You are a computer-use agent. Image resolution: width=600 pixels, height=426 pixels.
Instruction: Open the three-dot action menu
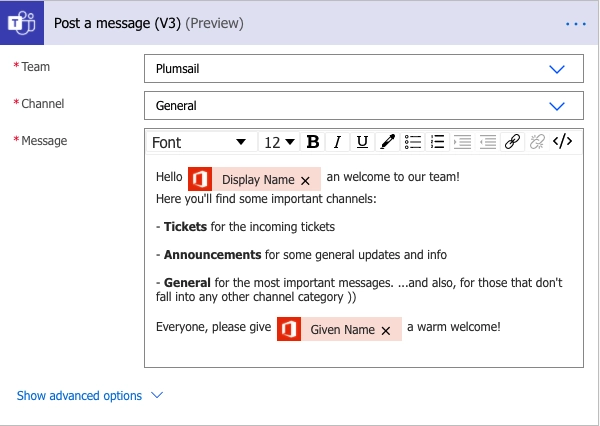coord(576,24)
